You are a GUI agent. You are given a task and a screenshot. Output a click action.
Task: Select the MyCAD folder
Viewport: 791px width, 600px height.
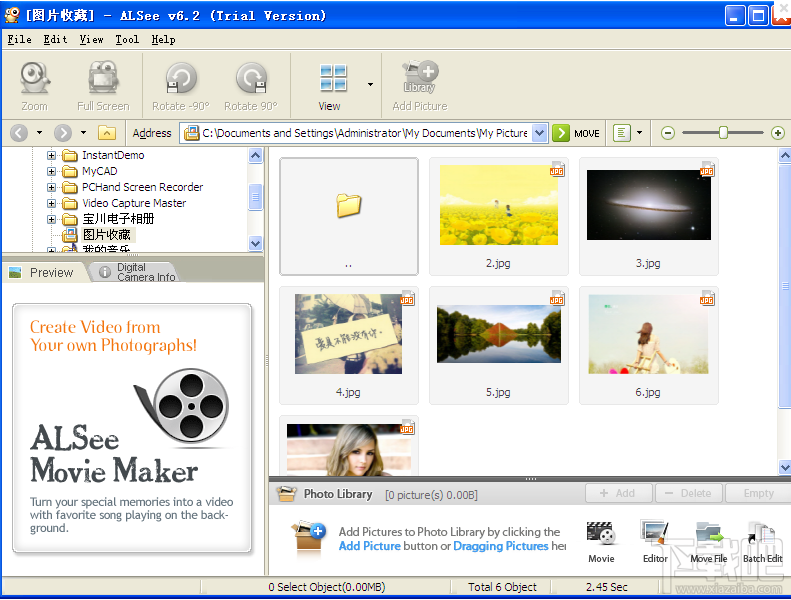click(x=99, y=172)
